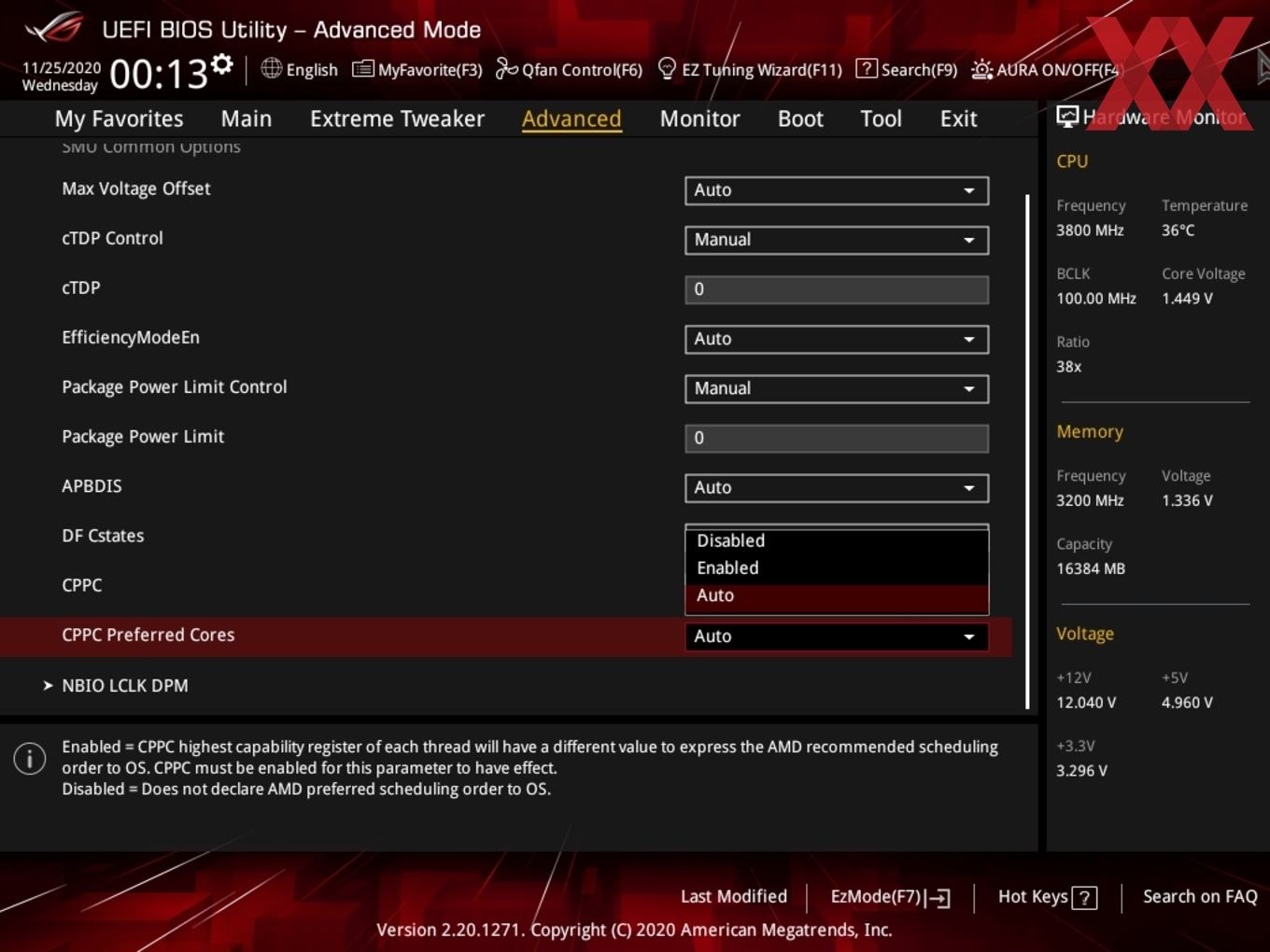Click memory voltage 1.336 V value
The height and width of the screenshot is (952, 1270).
(x=1187, y=500)
